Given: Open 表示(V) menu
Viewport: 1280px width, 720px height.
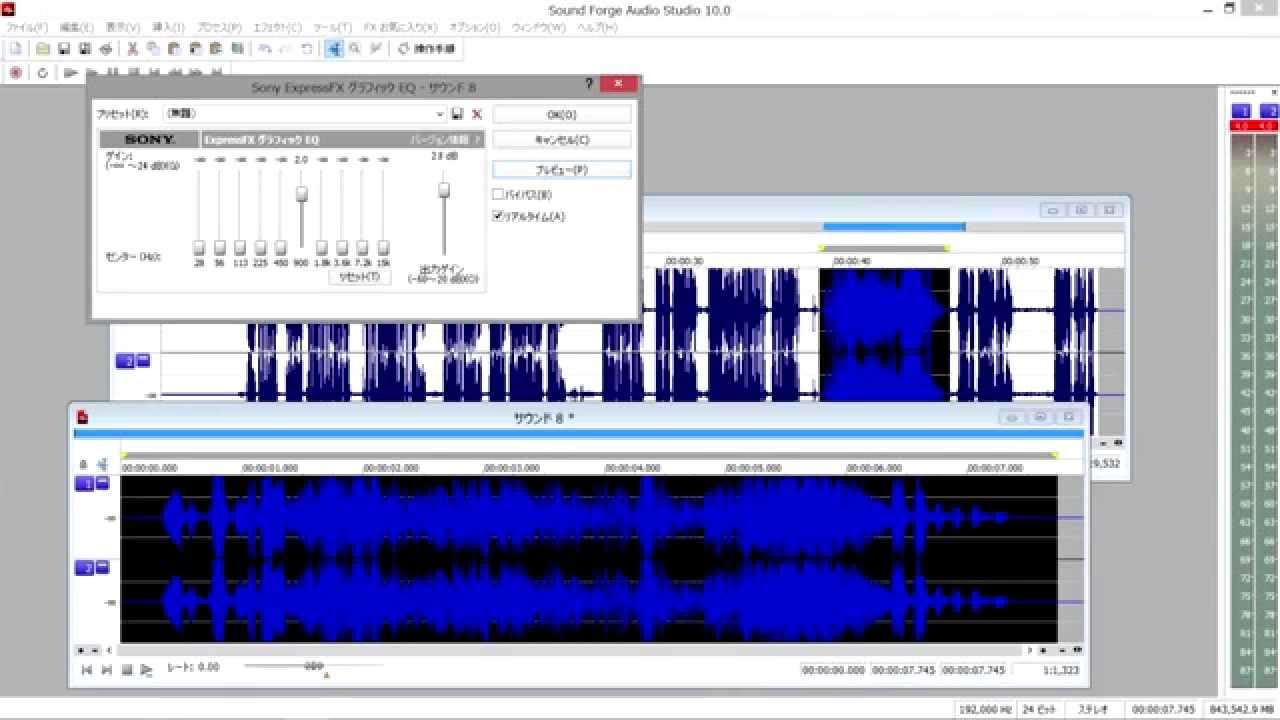Looking at the screenshot, I should point(123,27).
